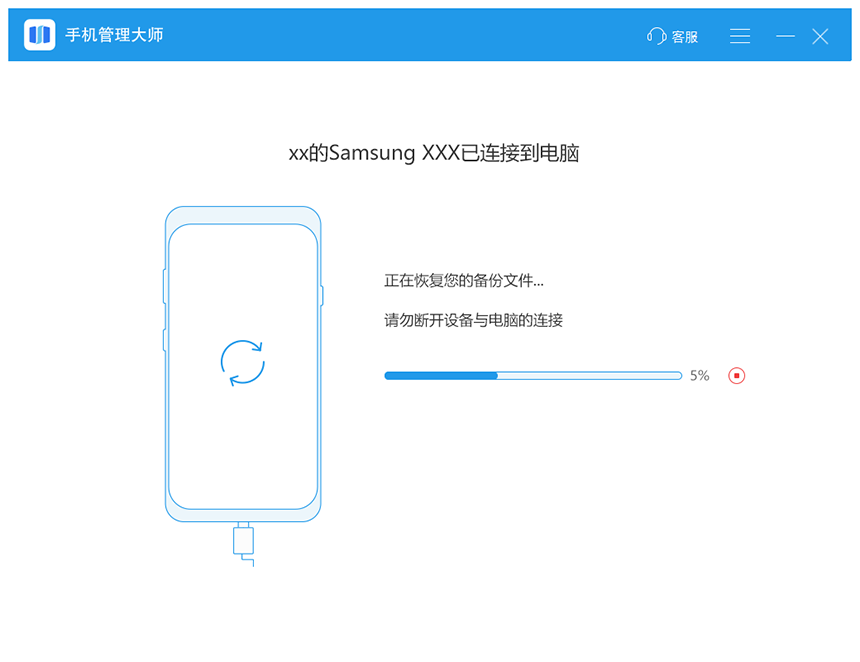Click the 正在恢复您的备份文件 status text
Viewport: 860px width, 662px height.
pyautogui.click(x=464, y=281)
